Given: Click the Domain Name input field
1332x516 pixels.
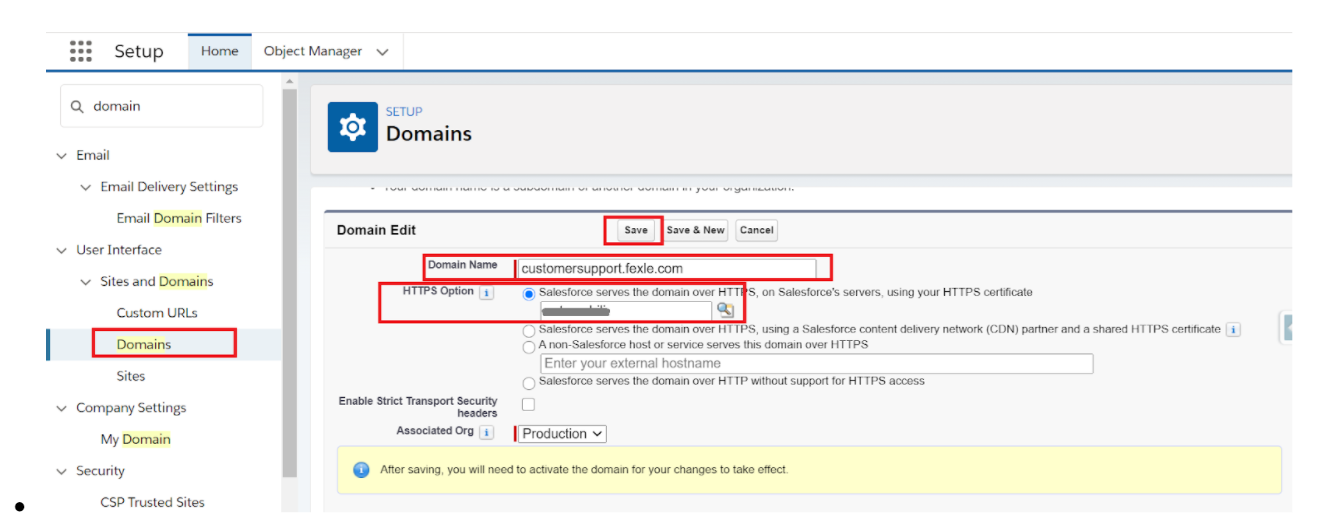Looking at the screenshot, I should click(x=666, y=269).
